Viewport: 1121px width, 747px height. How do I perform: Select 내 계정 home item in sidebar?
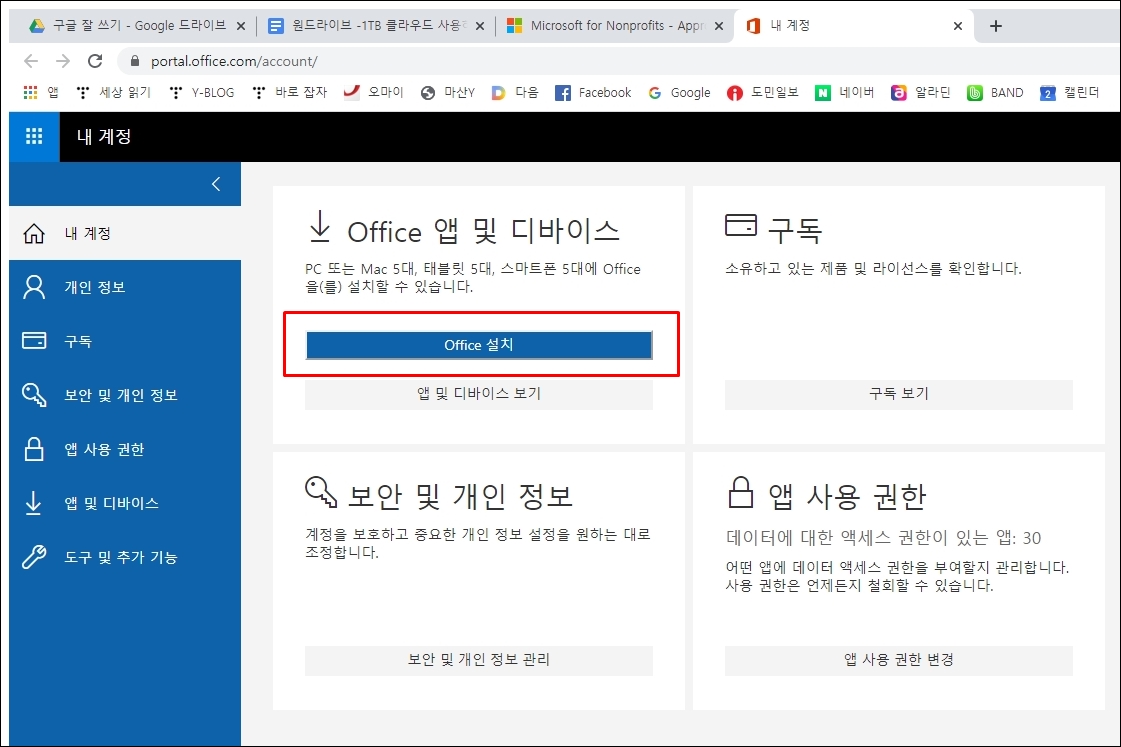point(125,234)
